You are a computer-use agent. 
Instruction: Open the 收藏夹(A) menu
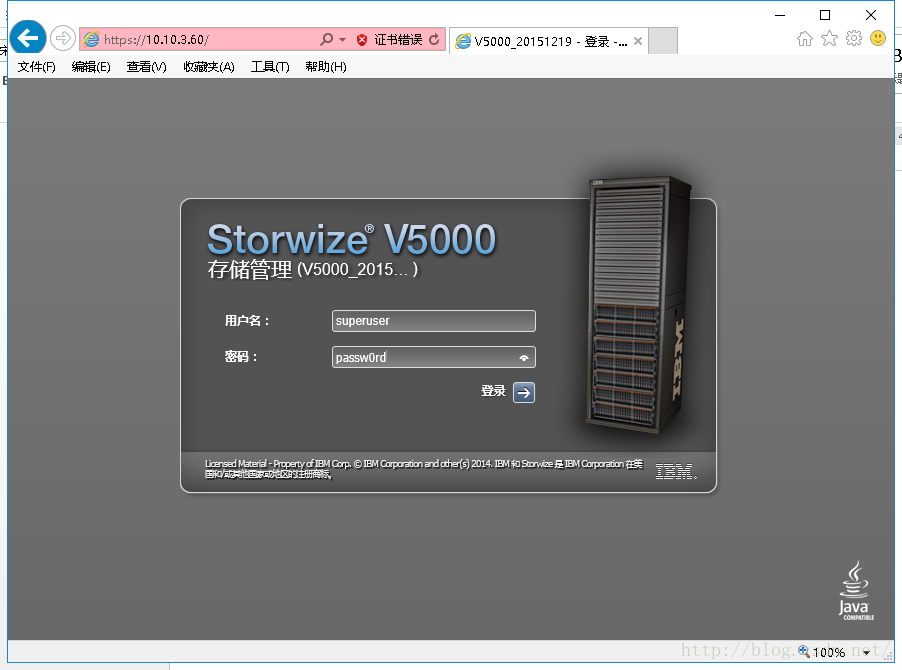[209, 67]
